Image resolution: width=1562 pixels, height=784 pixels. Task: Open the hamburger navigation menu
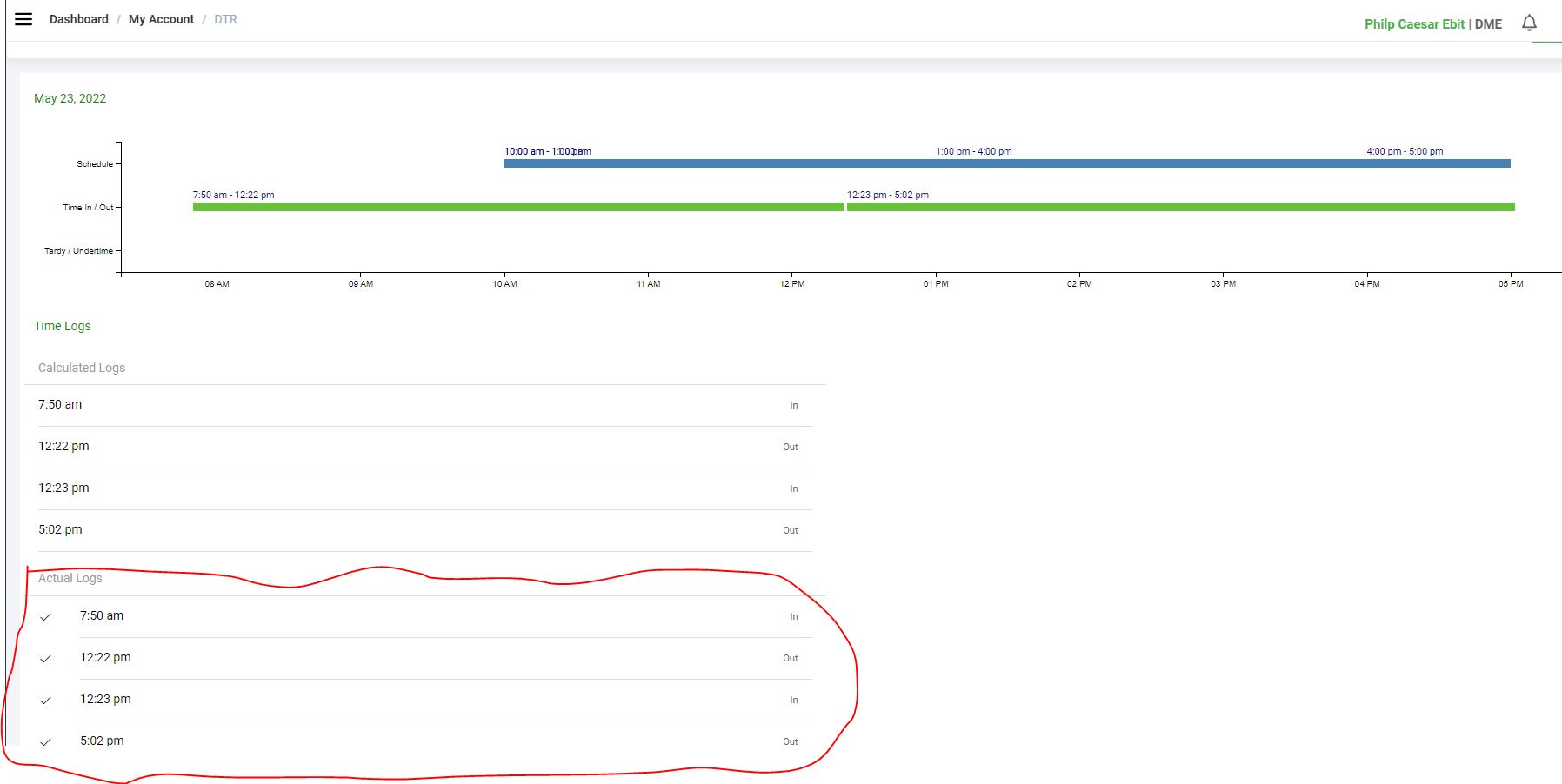coord(23,19)
